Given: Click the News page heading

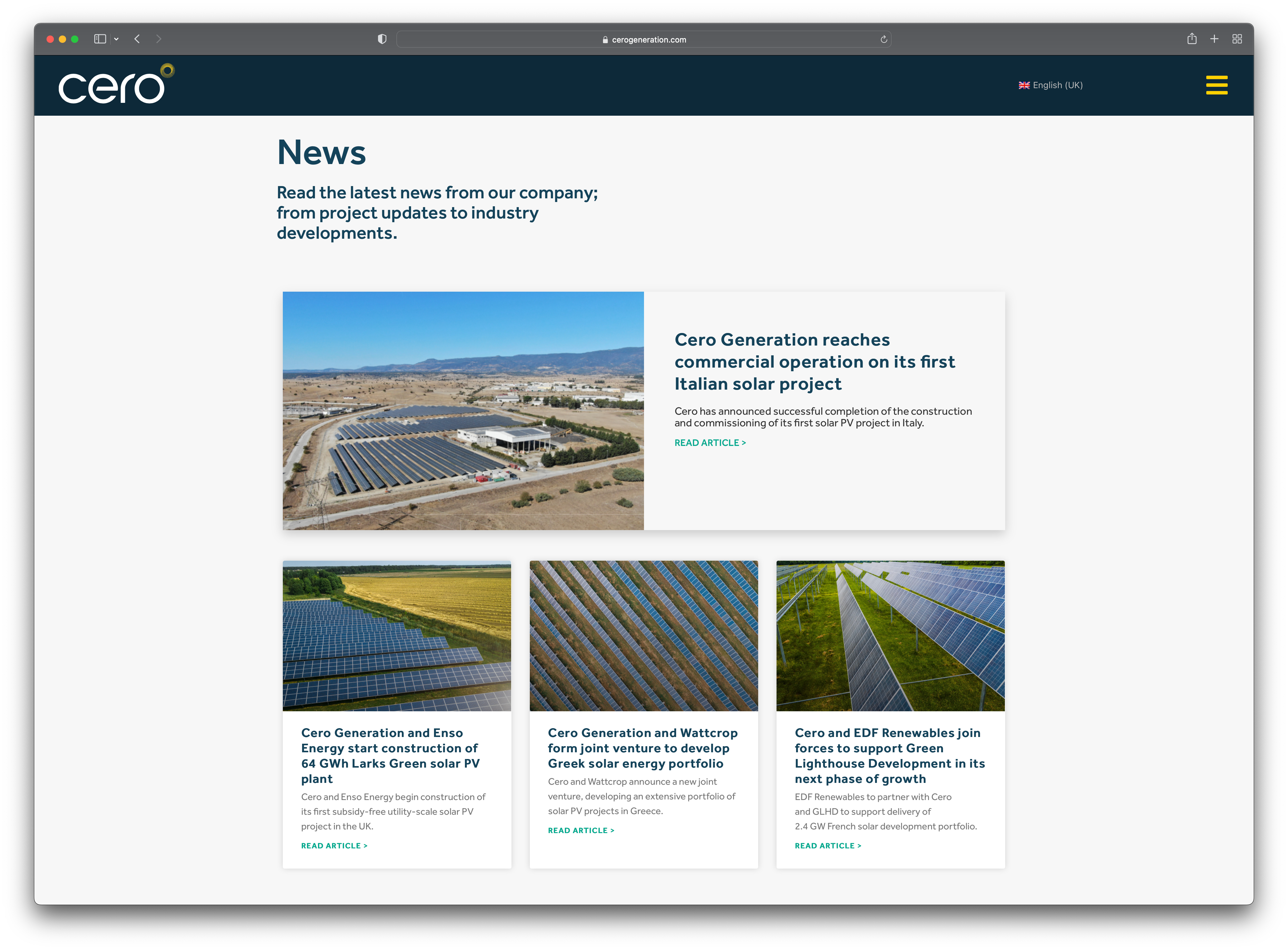Looking at the screenshot, I should click(x=321, y=153).
